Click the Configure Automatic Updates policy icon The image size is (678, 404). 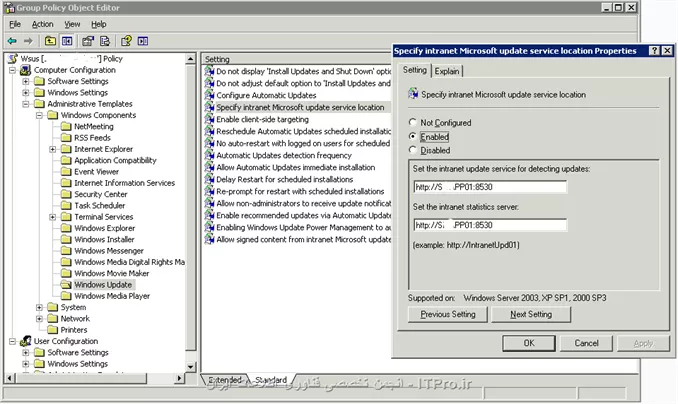tap(209, 96)
